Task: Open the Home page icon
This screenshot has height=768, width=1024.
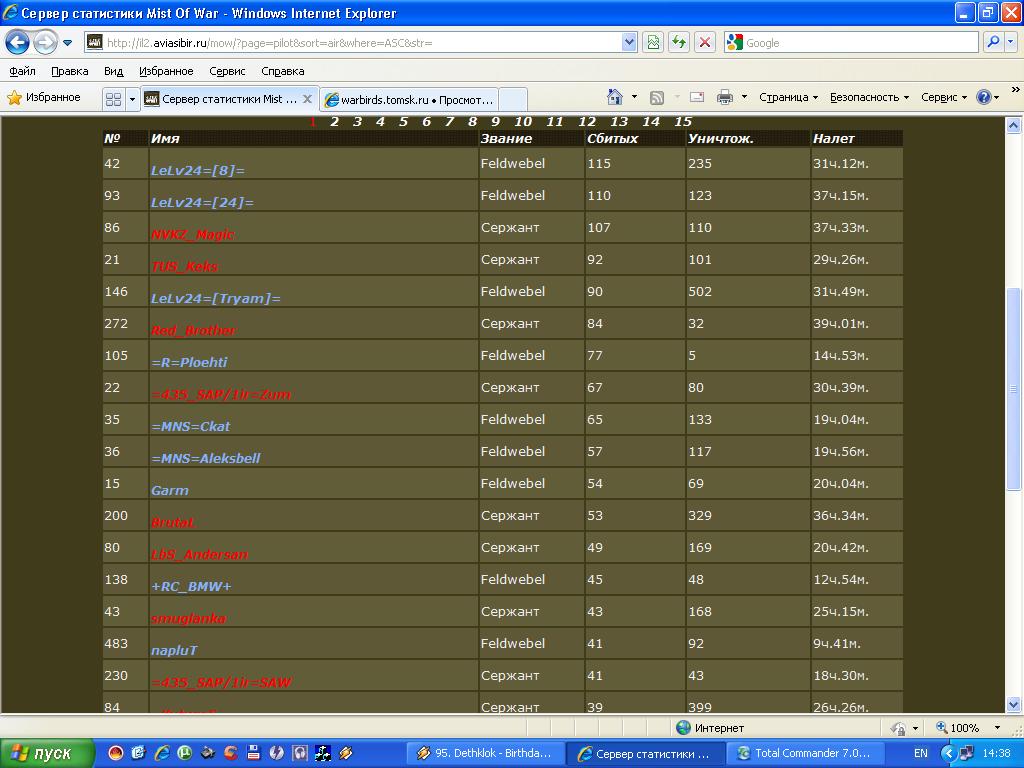Action: 616,97
